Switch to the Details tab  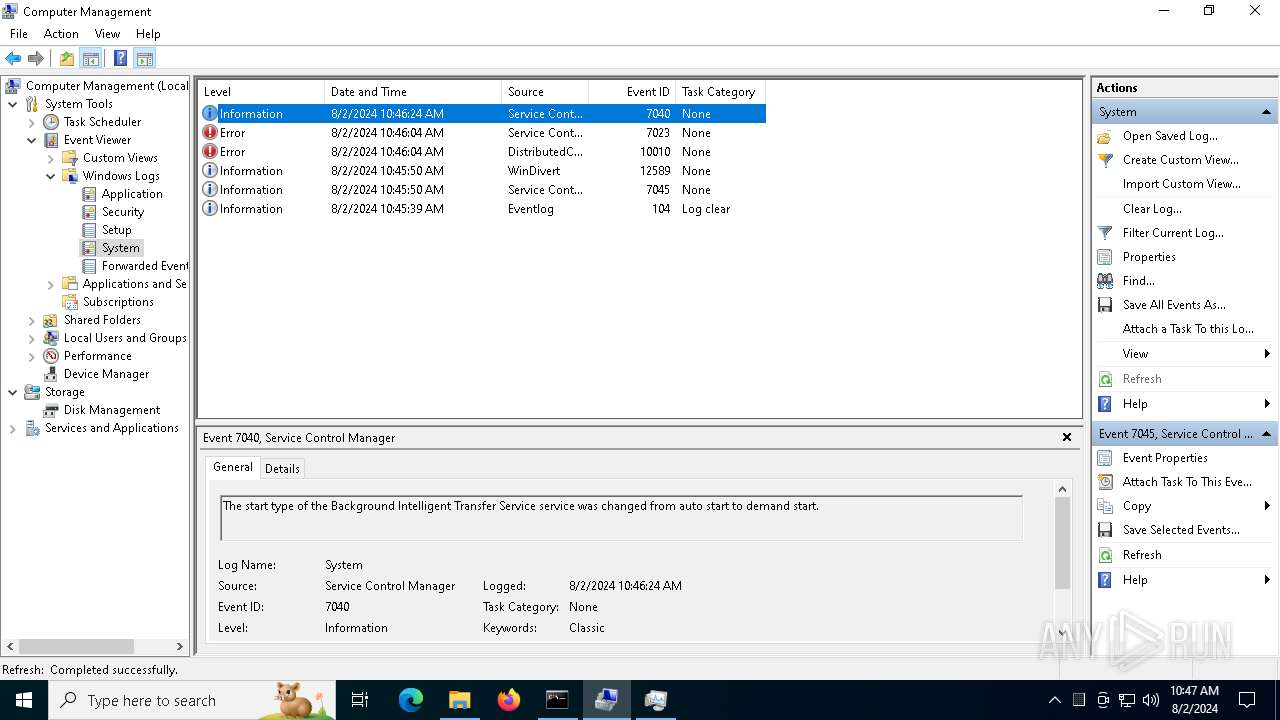click(282, 468)
